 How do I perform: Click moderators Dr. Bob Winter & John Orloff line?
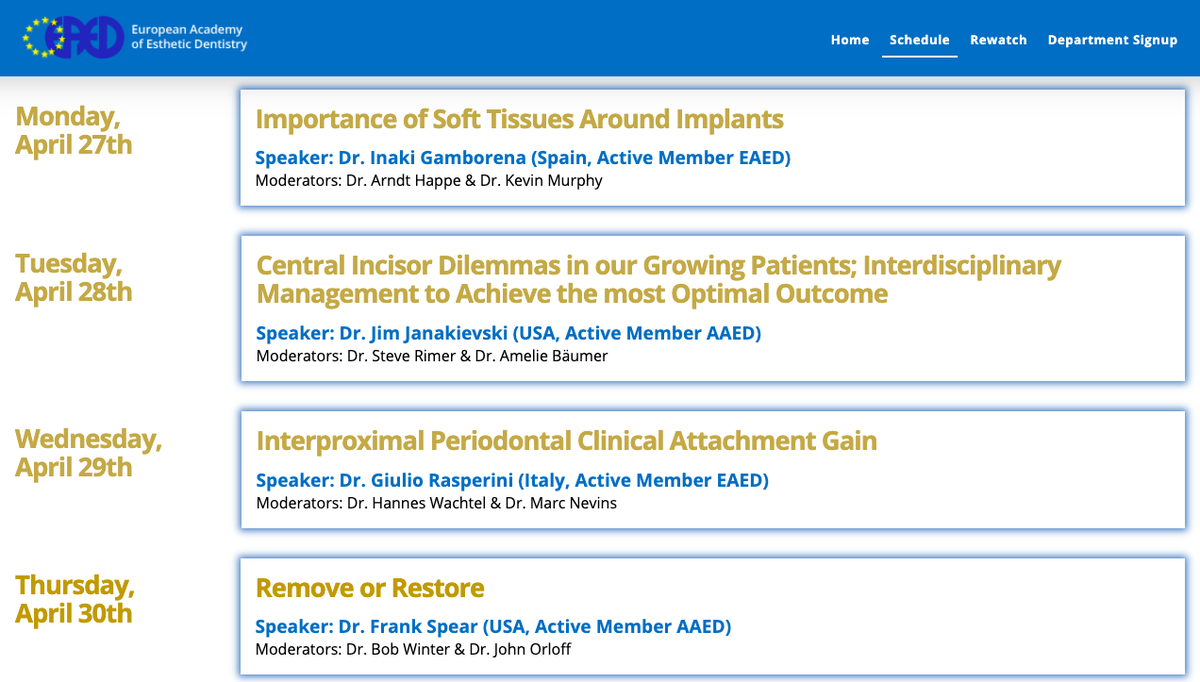pyautogui.click(x=413, y=650)
